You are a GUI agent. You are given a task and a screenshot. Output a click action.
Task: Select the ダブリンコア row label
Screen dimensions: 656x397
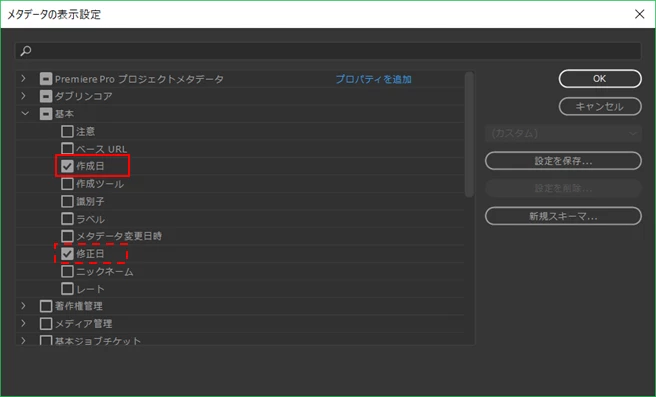pos(84,97)
